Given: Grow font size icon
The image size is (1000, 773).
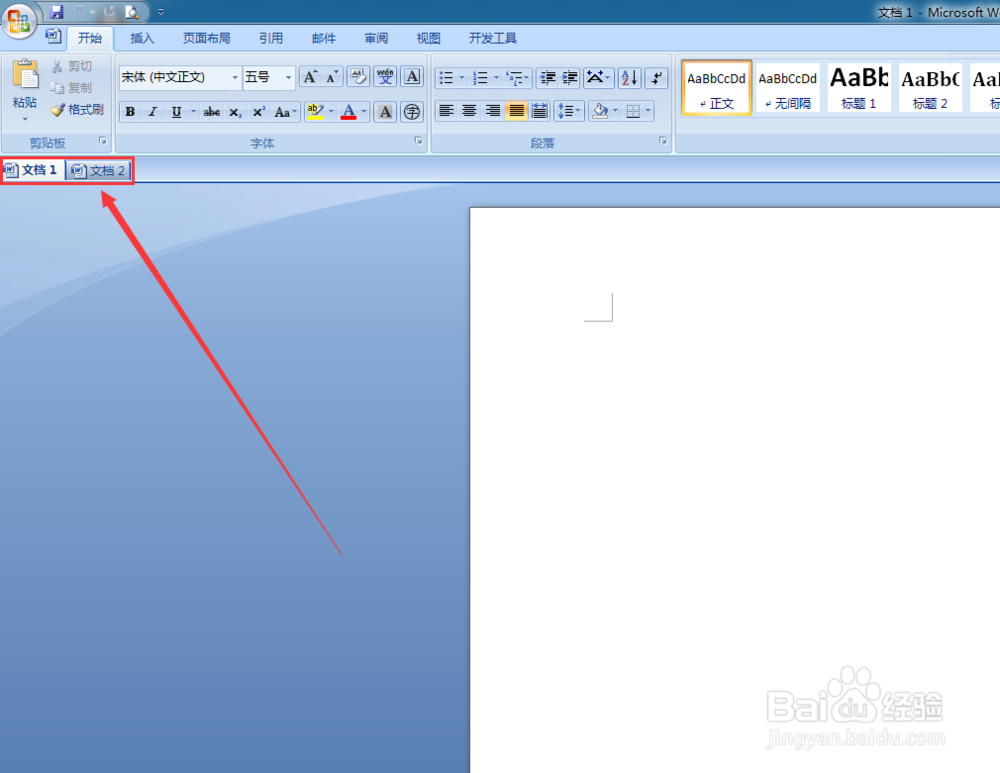Looking at the screenshot, I should pyautogui.click(x=310, y=77).
